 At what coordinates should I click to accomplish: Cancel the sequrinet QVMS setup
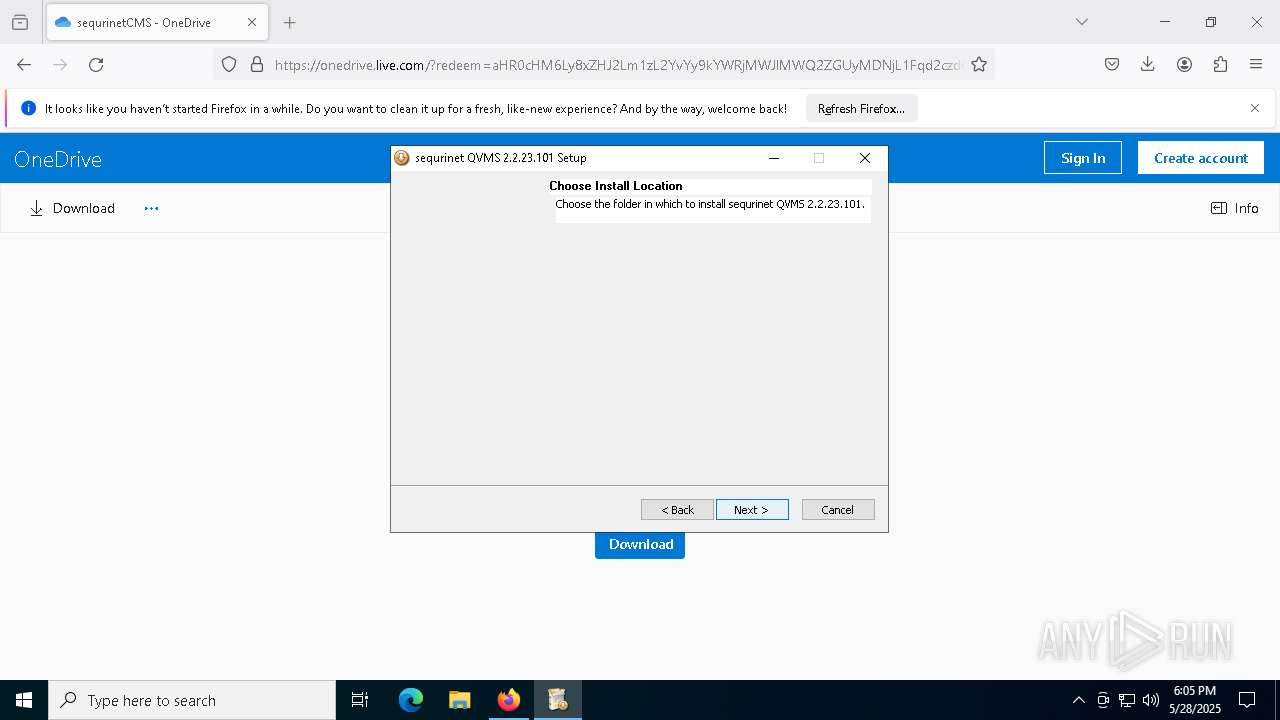click(x=838, y=510)
